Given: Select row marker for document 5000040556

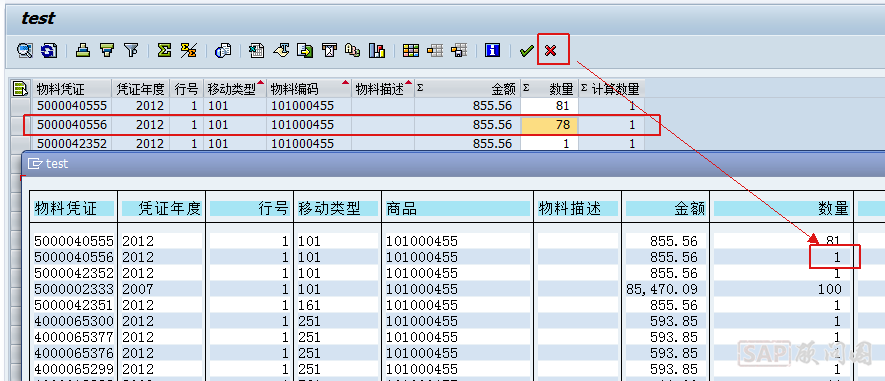Looking at the screenshot, I should [x=21, y=125].
